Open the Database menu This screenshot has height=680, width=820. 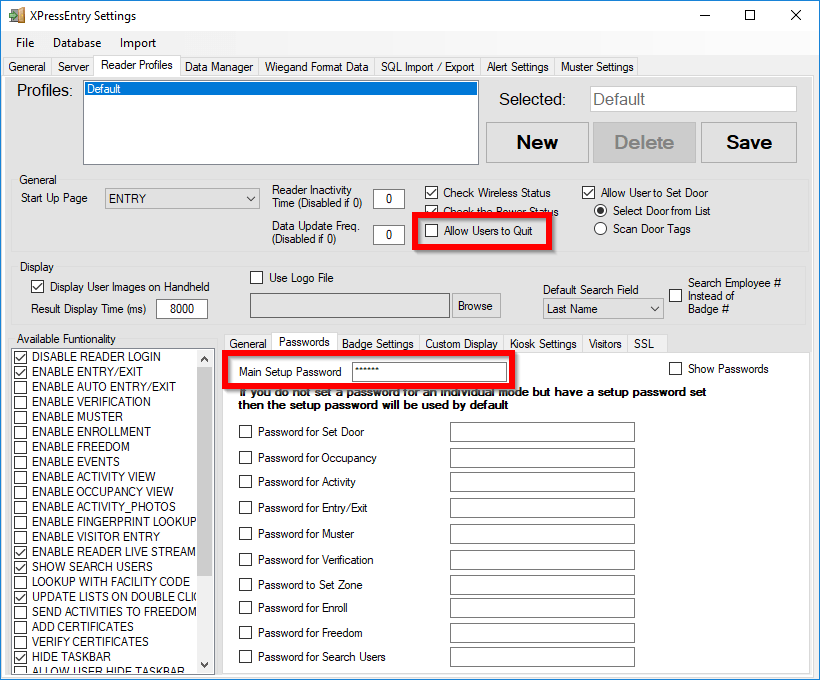(x=77, y=43)
